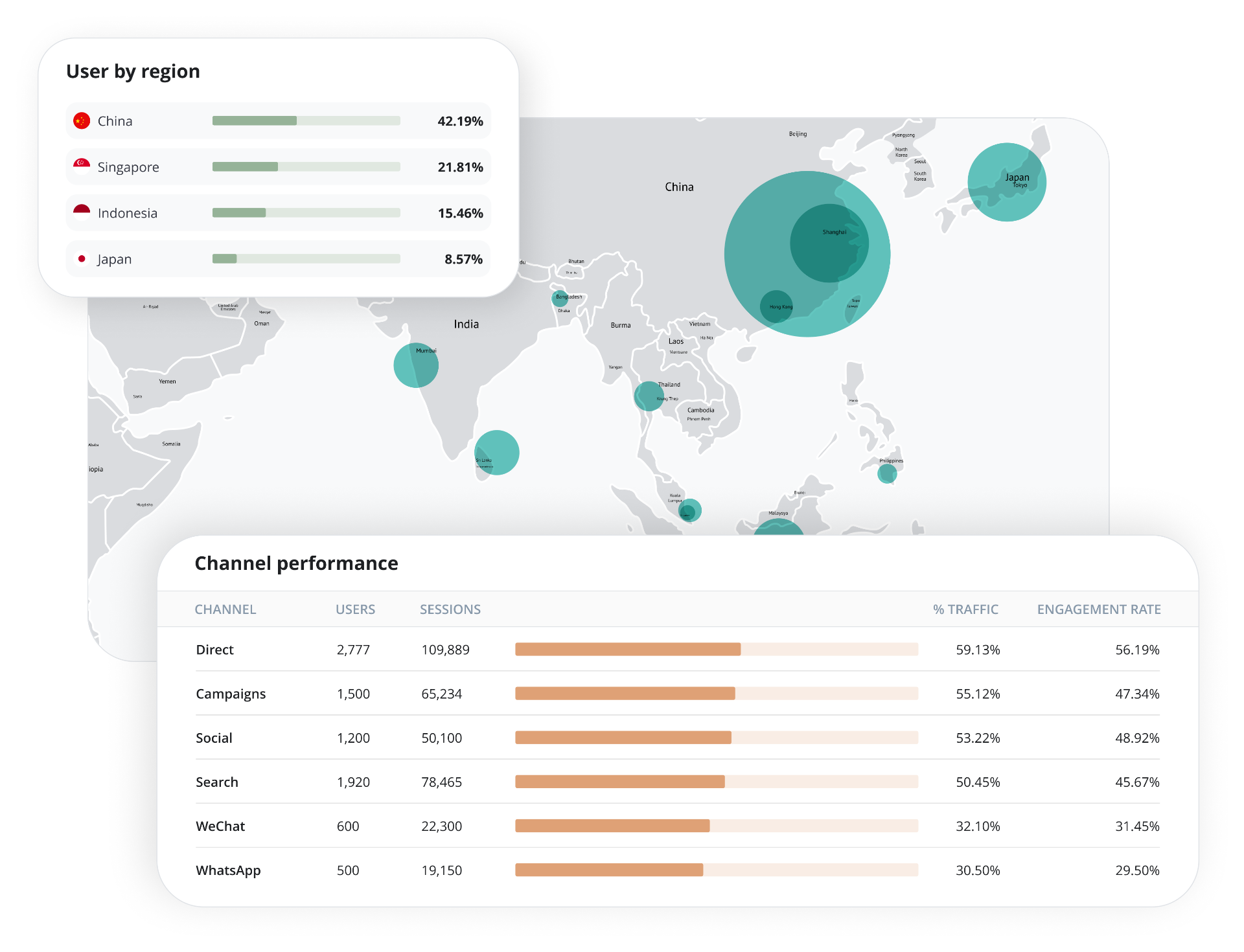Viewport: 1244px width, 952px height.
Task: Select the Bangladesh bubble on the map
Action: (560, 299)
